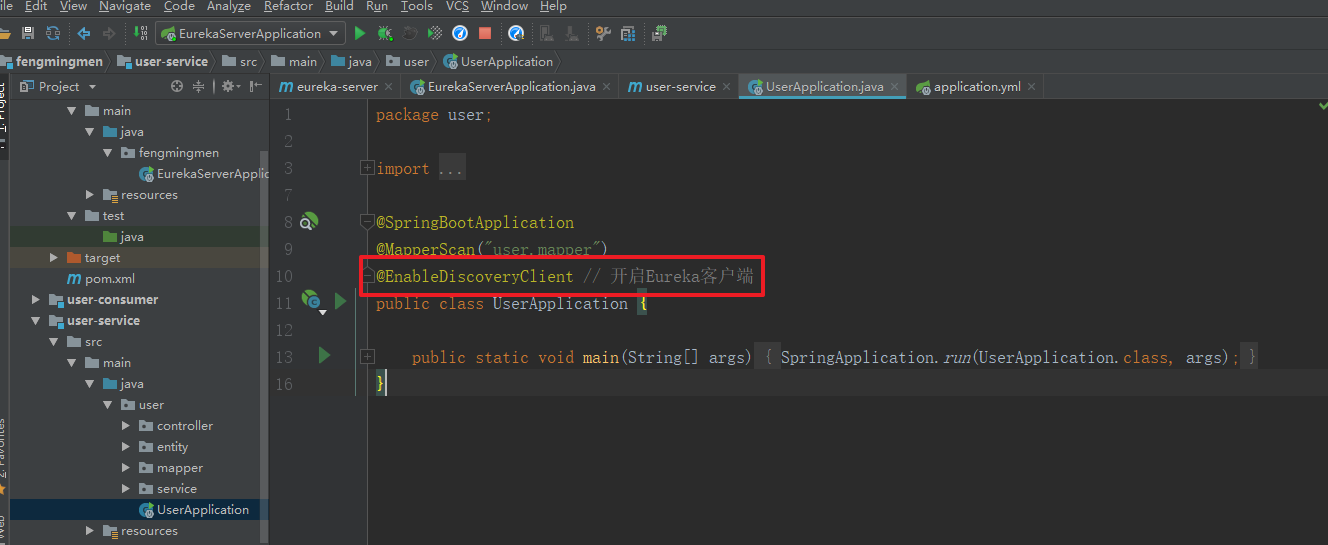This screenshot has width=1328, height=545.
Task: Expand the service package arrow
Action: pos(126,489)
